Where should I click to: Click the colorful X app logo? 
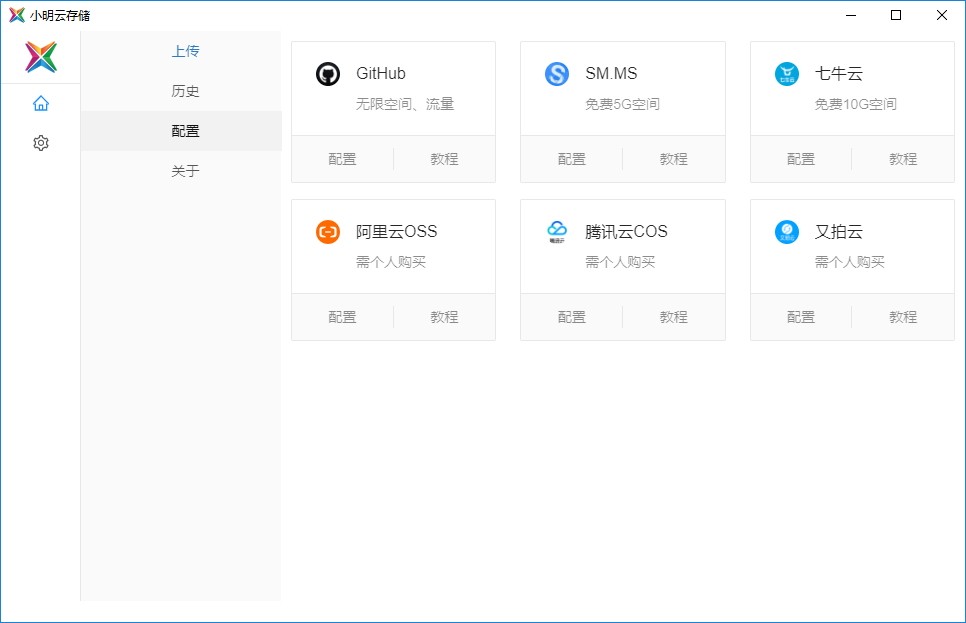pos(41,57)
